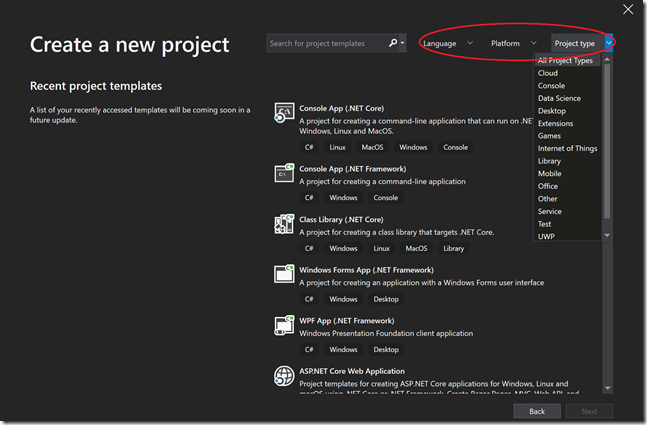Image resolution: width=647 pixels, height=425 pixels.
Task: Click the Windows Forms App template icon
Action: 284,274
